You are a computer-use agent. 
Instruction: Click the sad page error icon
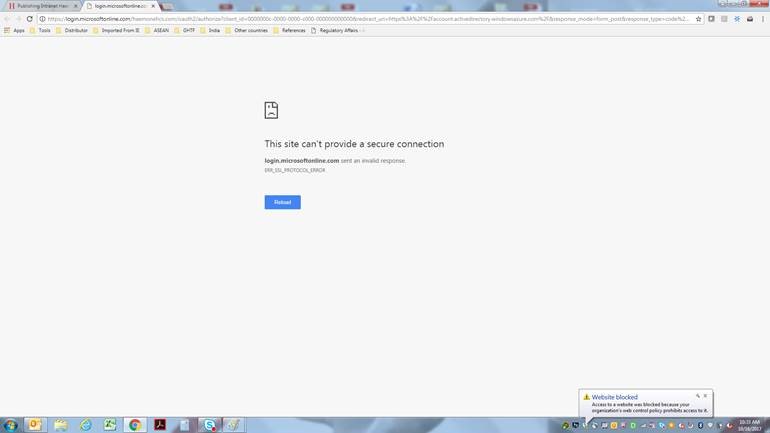click(271, 110)
